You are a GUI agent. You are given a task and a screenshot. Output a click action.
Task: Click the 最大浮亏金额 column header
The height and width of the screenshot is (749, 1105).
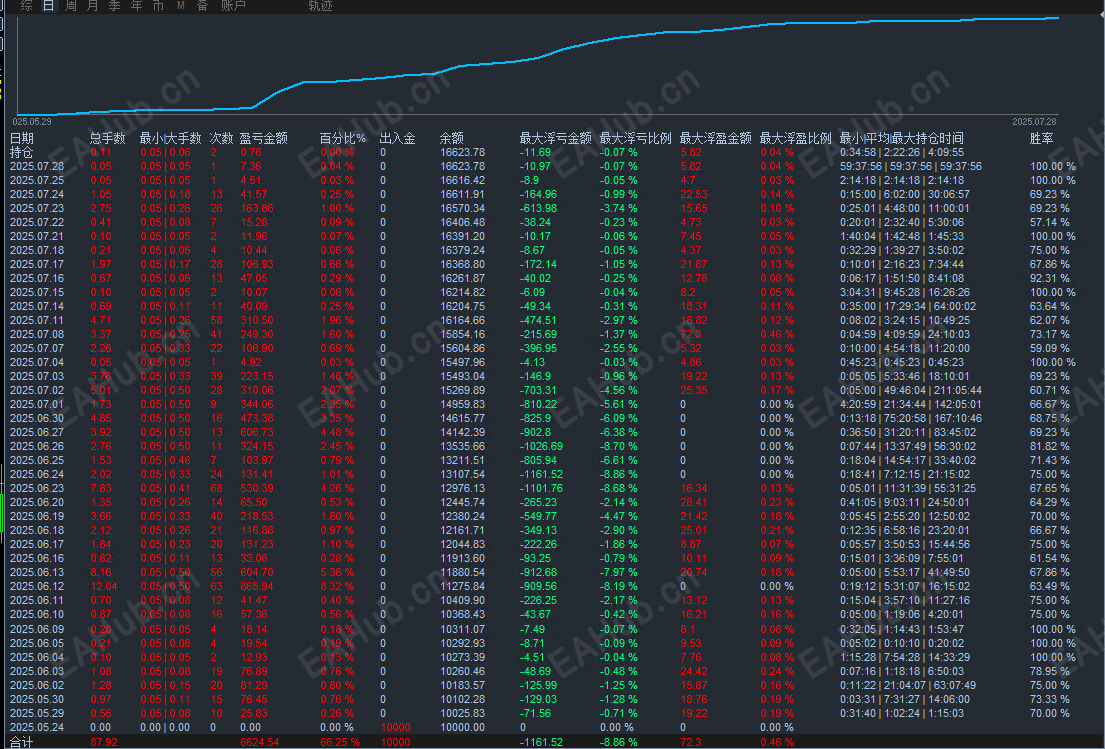point(555,138)
